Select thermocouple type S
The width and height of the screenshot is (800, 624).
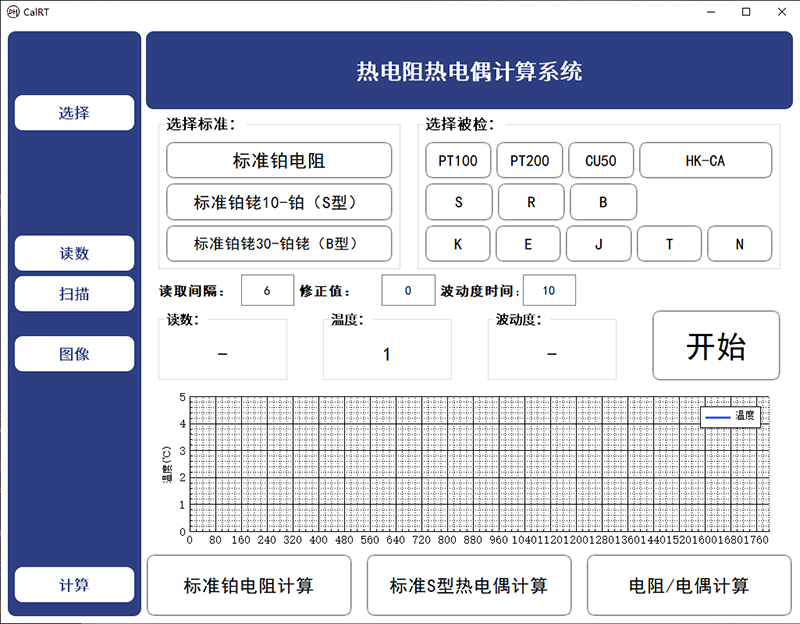458,202
